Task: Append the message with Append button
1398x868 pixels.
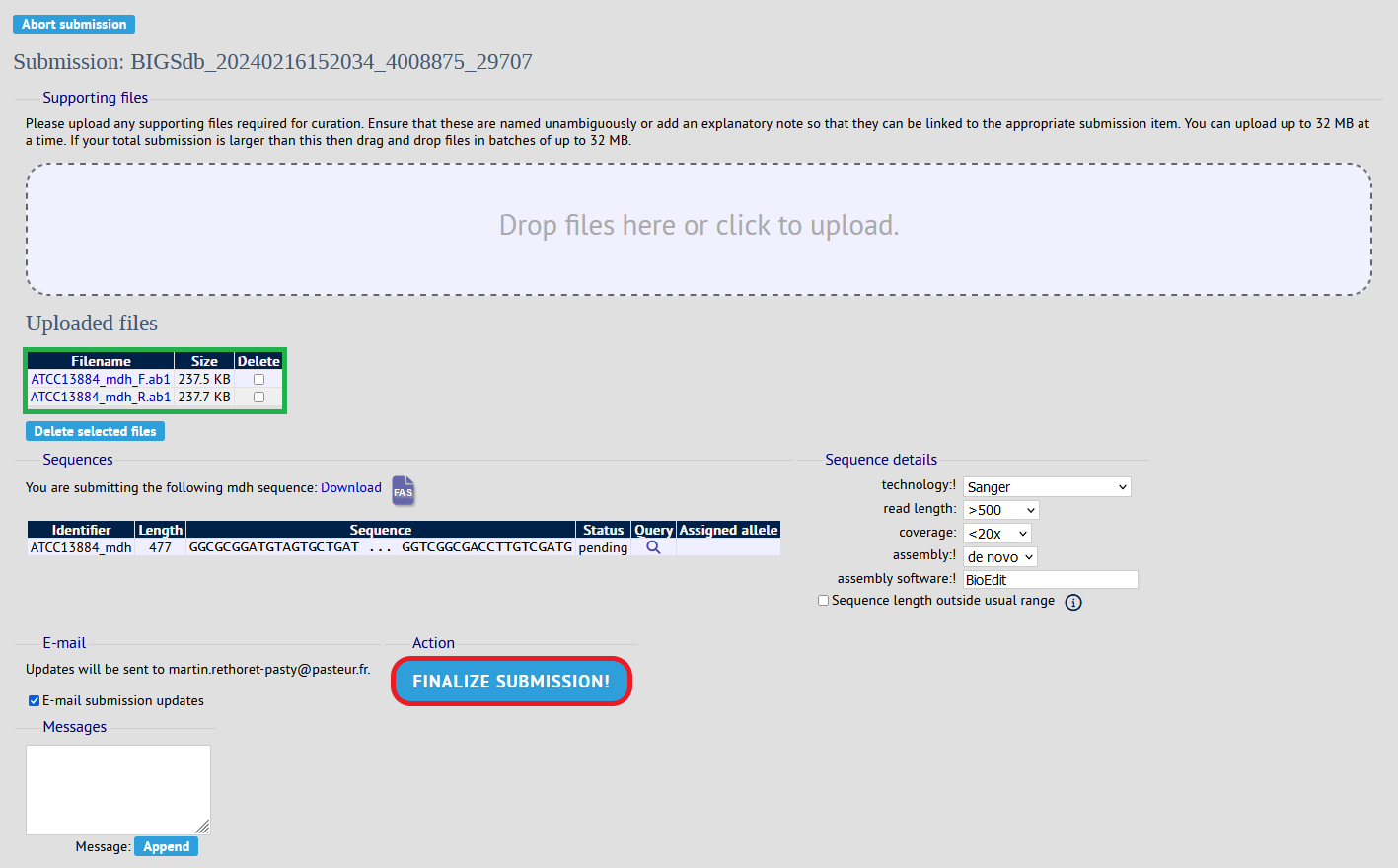Action: [x=166, y=846]
